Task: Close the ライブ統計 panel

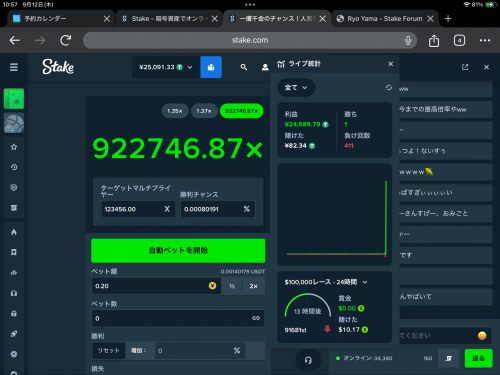Action: pyautogui.click(x=391, y=64)
